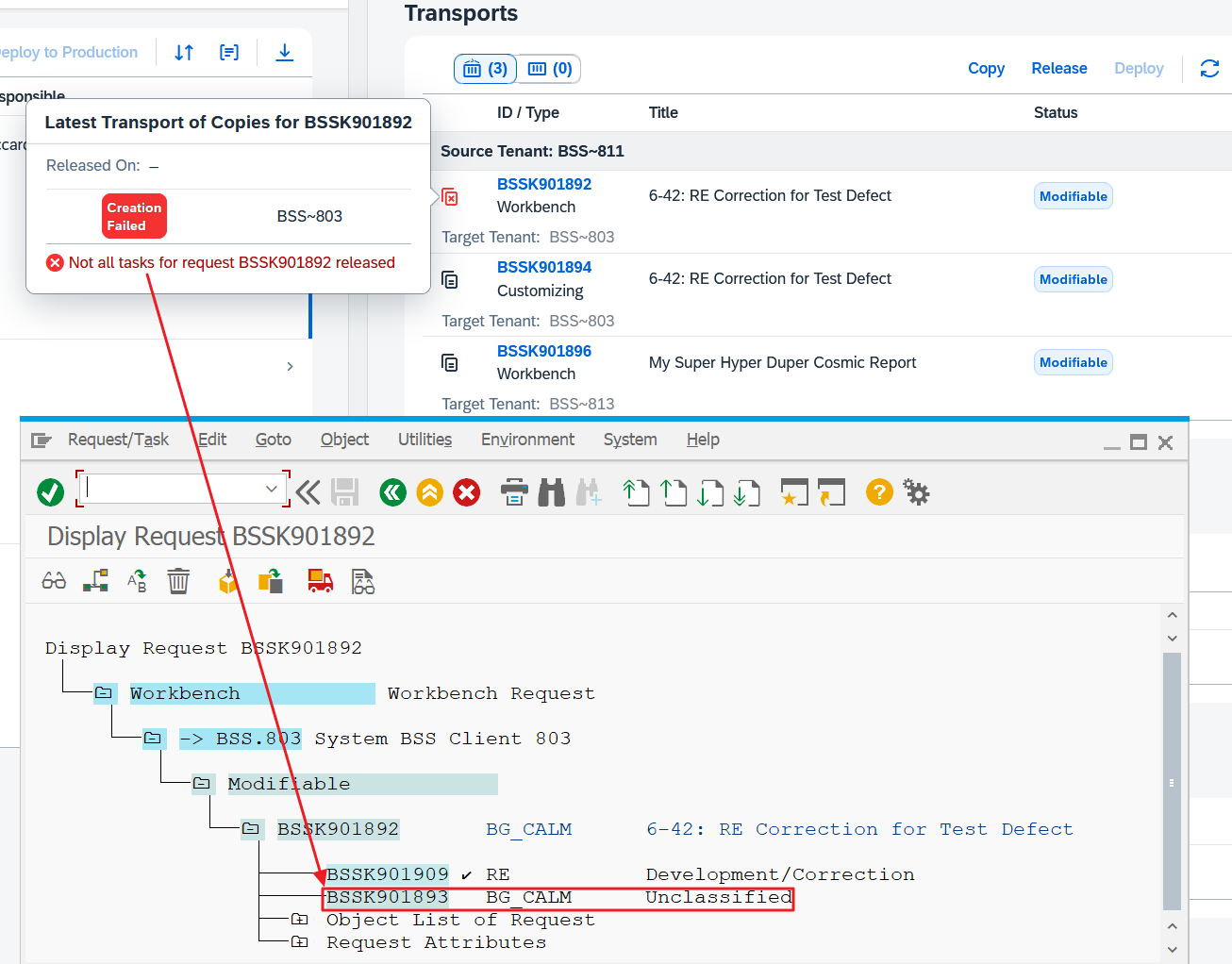The image size is (1232, 964).
Task: Toggle the transports segment showing (0)
Action: click(x=550, y=69)
